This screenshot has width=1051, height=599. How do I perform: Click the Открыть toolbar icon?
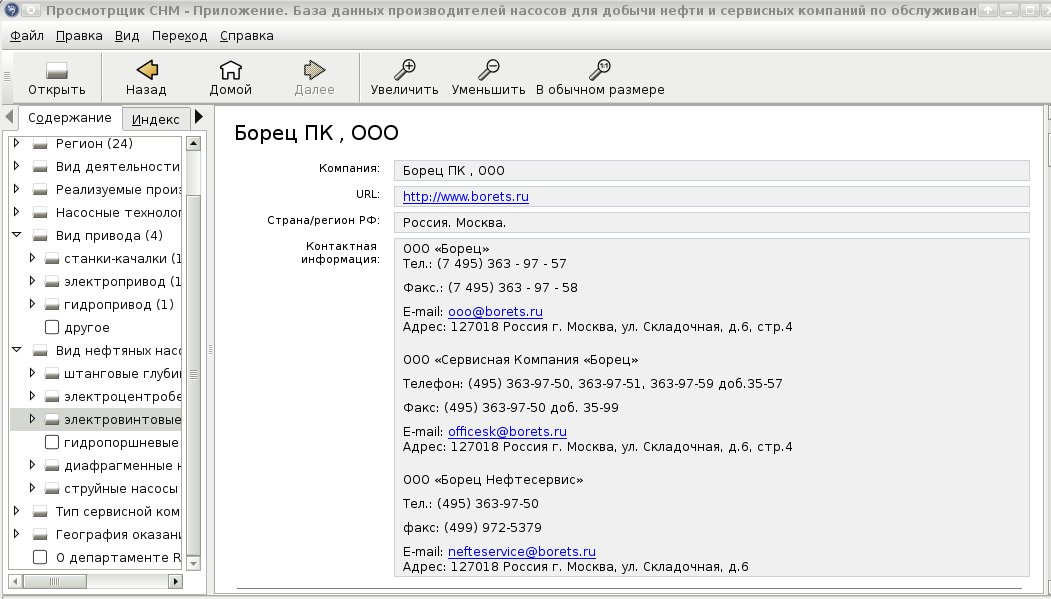56,70
